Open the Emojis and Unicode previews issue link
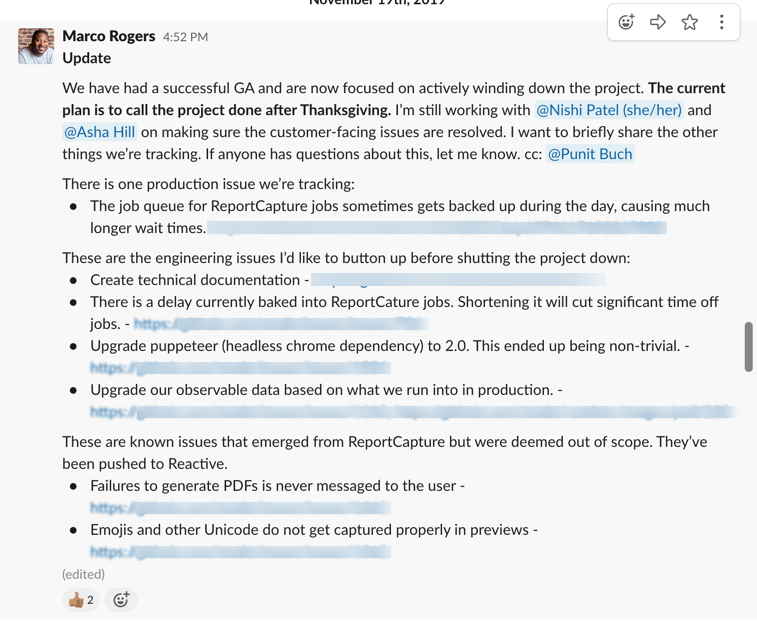This screenshot has height=621, width=757. pos(240,552)
